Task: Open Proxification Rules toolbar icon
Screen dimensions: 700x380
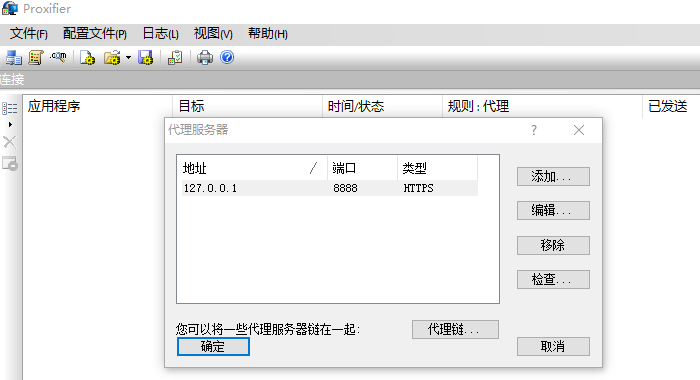Action: click(36, 58)
